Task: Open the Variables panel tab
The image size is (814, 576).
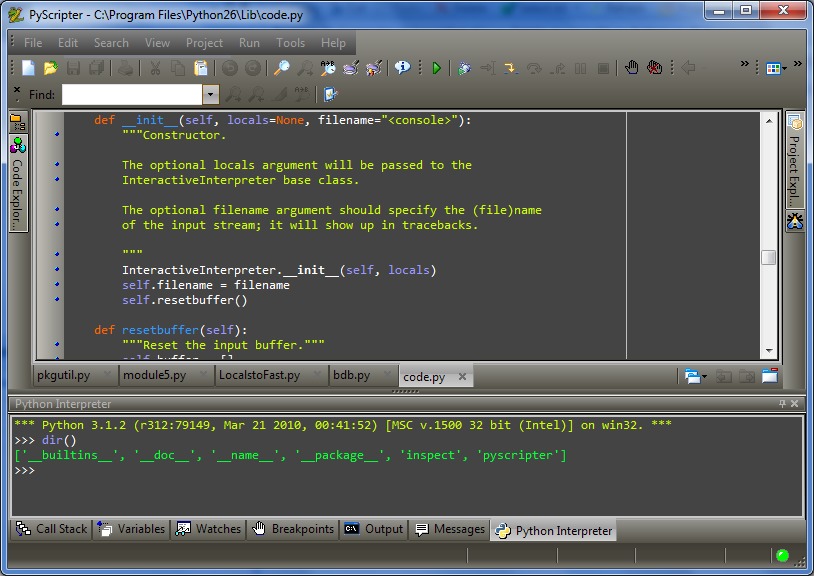Action: click(131, 529)
